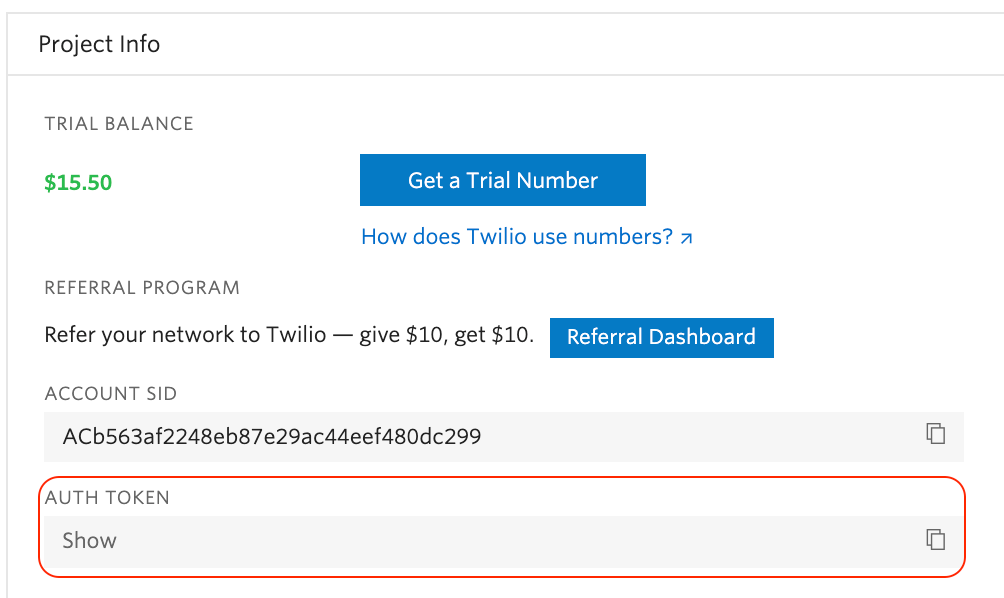The image size is (1004, 598).
Task: Open the Trial Balance section
Action: (x=119, y=123)
